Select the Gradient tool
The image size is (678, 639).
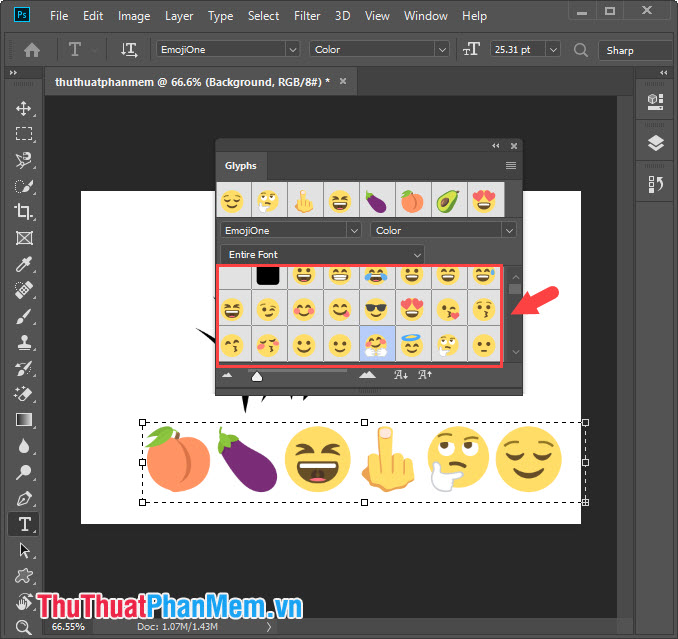pyautogui.click(x=24, y=420)
